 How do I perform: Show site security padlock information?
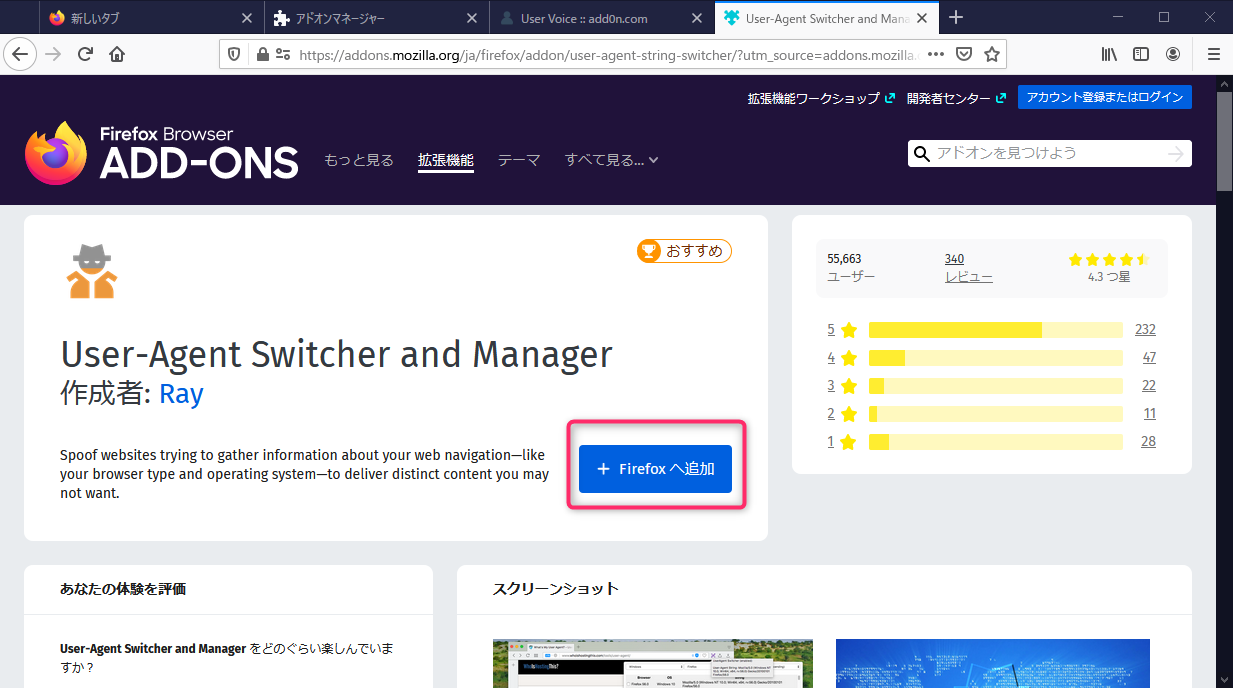pyautogui.click(x=263, y=54)
